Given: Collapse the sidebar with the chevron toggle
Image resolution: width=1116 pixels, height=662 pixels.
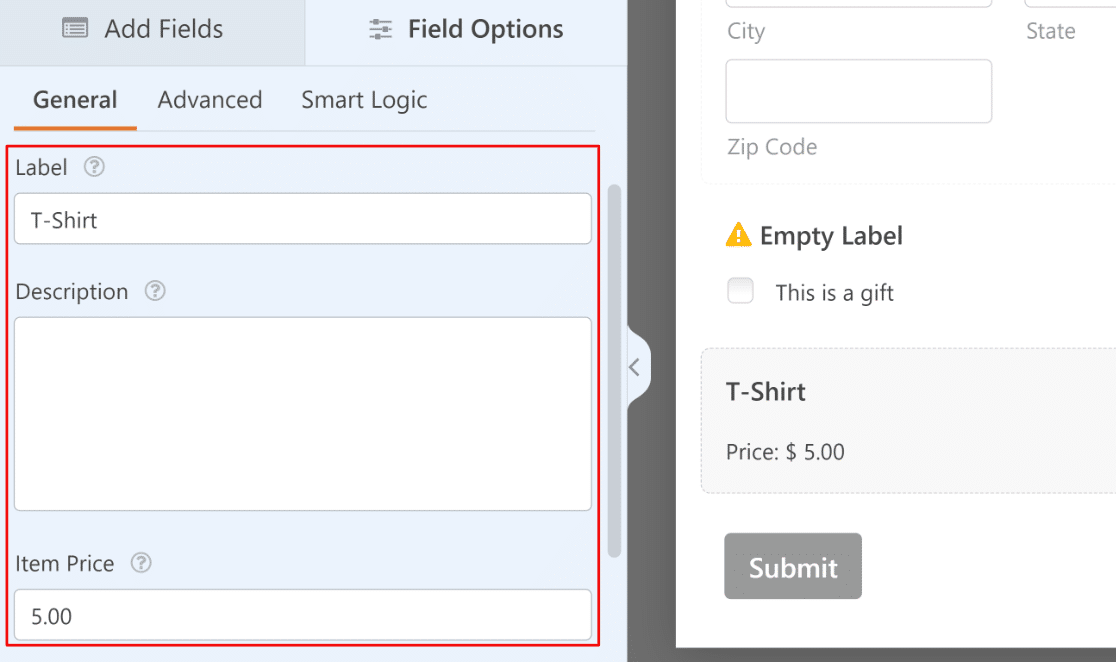Looking at the screenshot, I should tap(636, 367).
